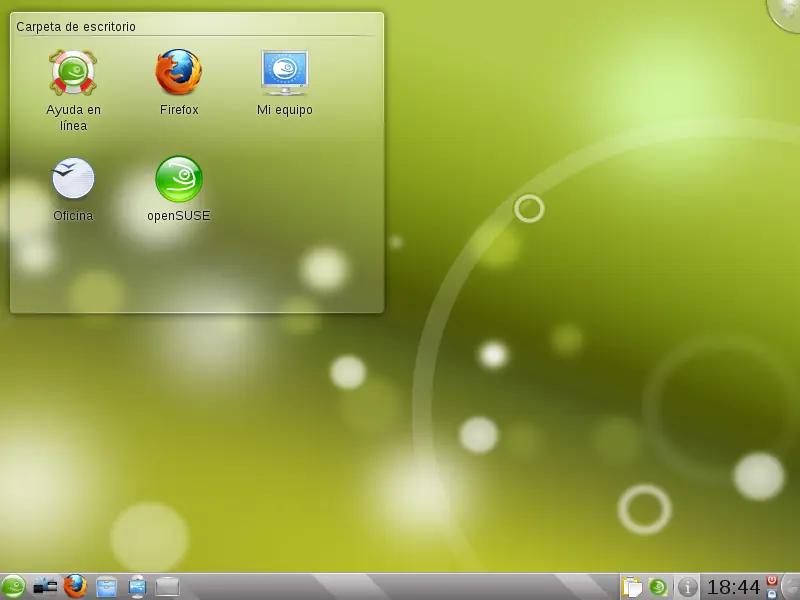Image resolution: width=800 pixels, height=600 pixels.
Task: Click the 18:44 digital clock
Action: [x=733, y=587]
